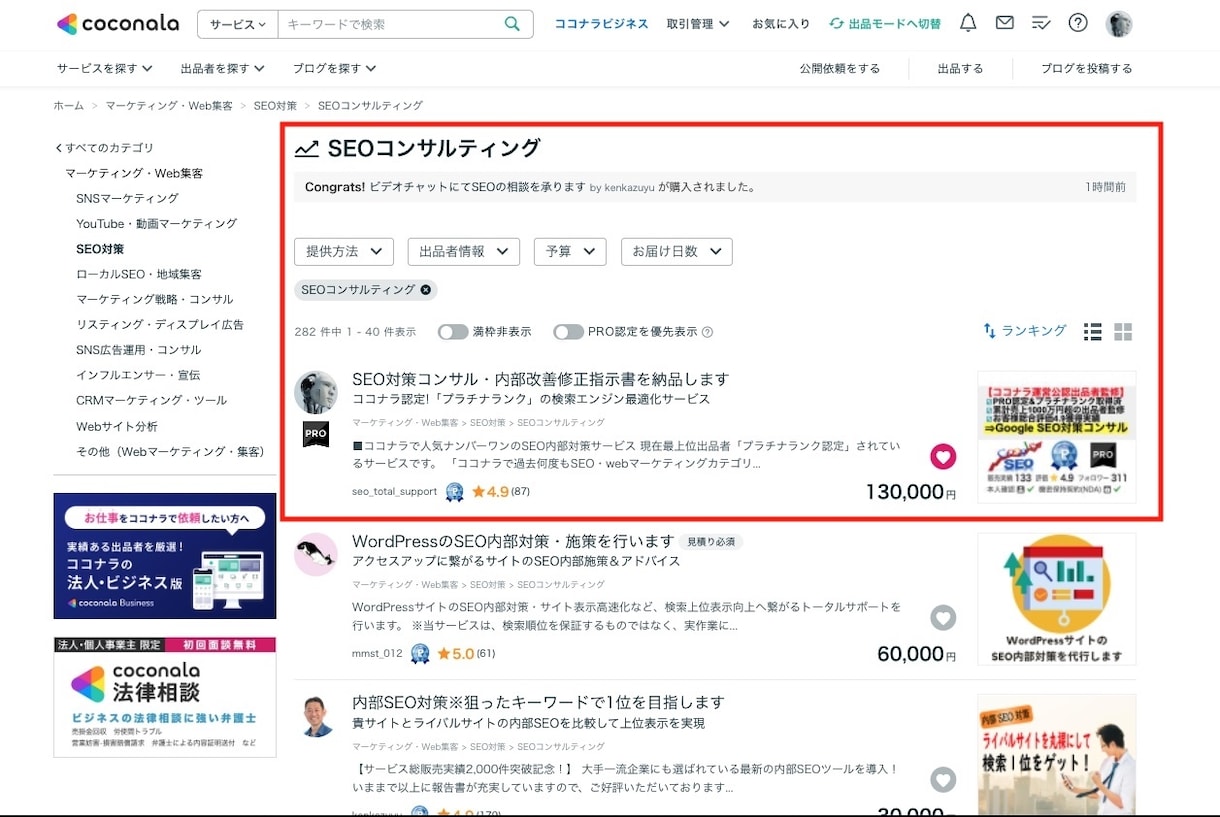The width and height of the screenshot is (1220, 817).
Task: Open the 内部SEO対策 seller avatar
Action: click(x=316, y=716)
